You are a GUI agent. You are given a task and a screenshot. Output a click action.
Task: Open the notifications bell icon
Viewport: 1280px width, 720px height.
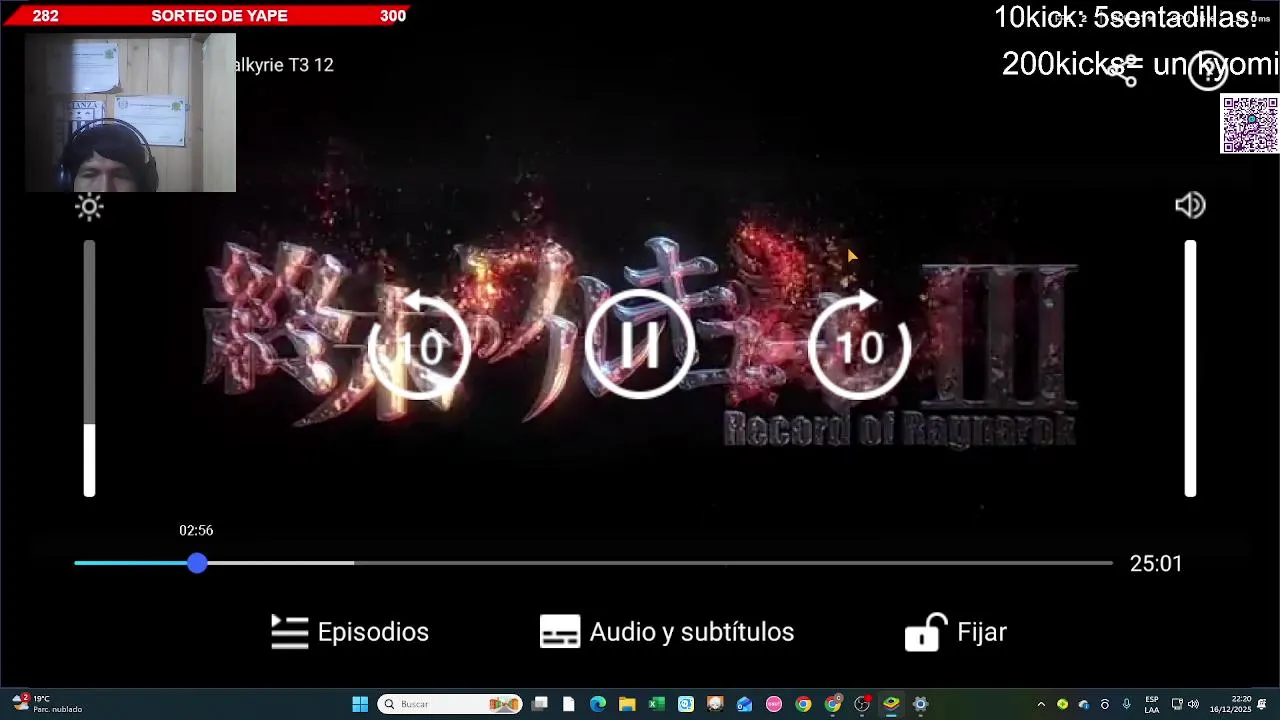tap(1262, 704)
